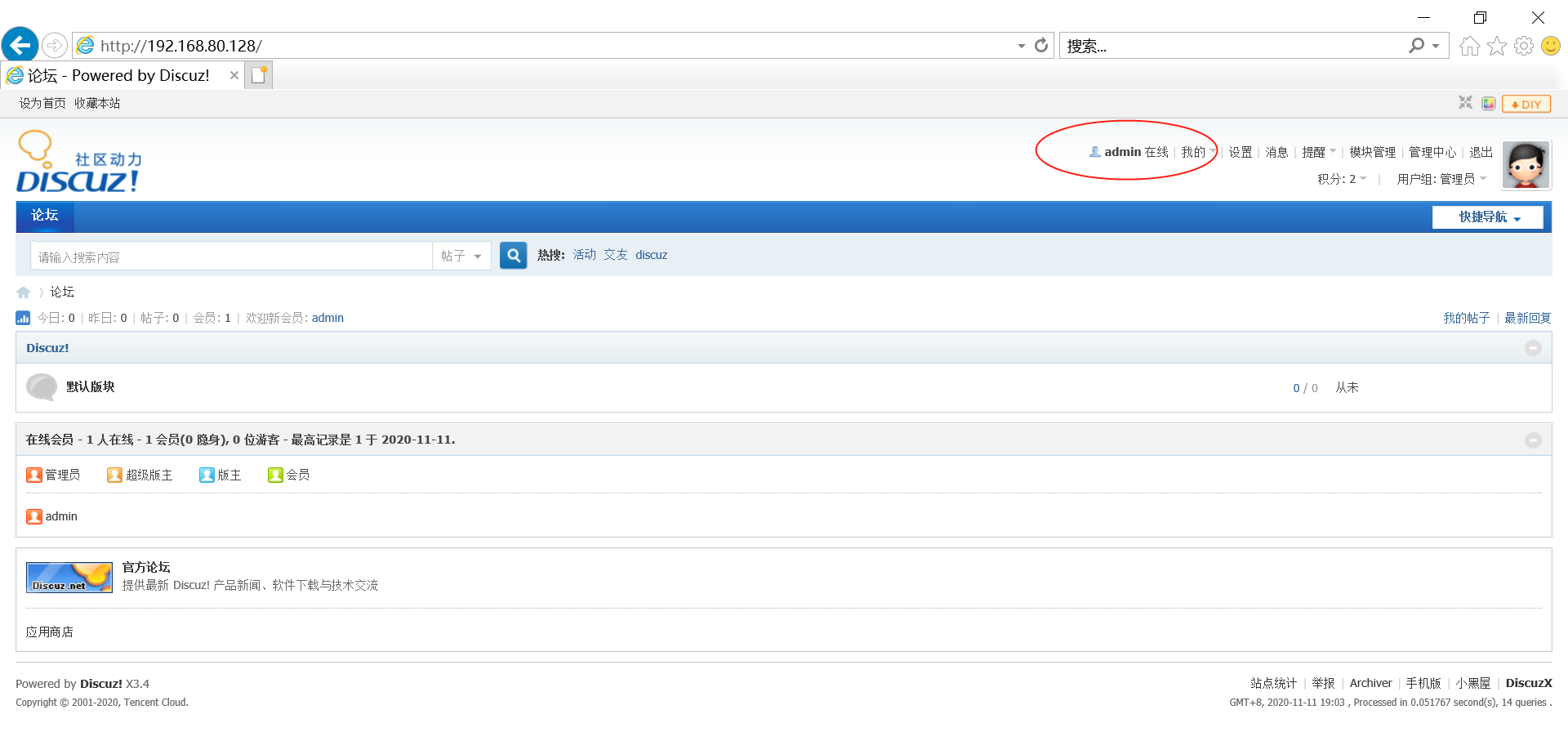
Task: Click the discuz hot search link
Action: pos(652,255)
